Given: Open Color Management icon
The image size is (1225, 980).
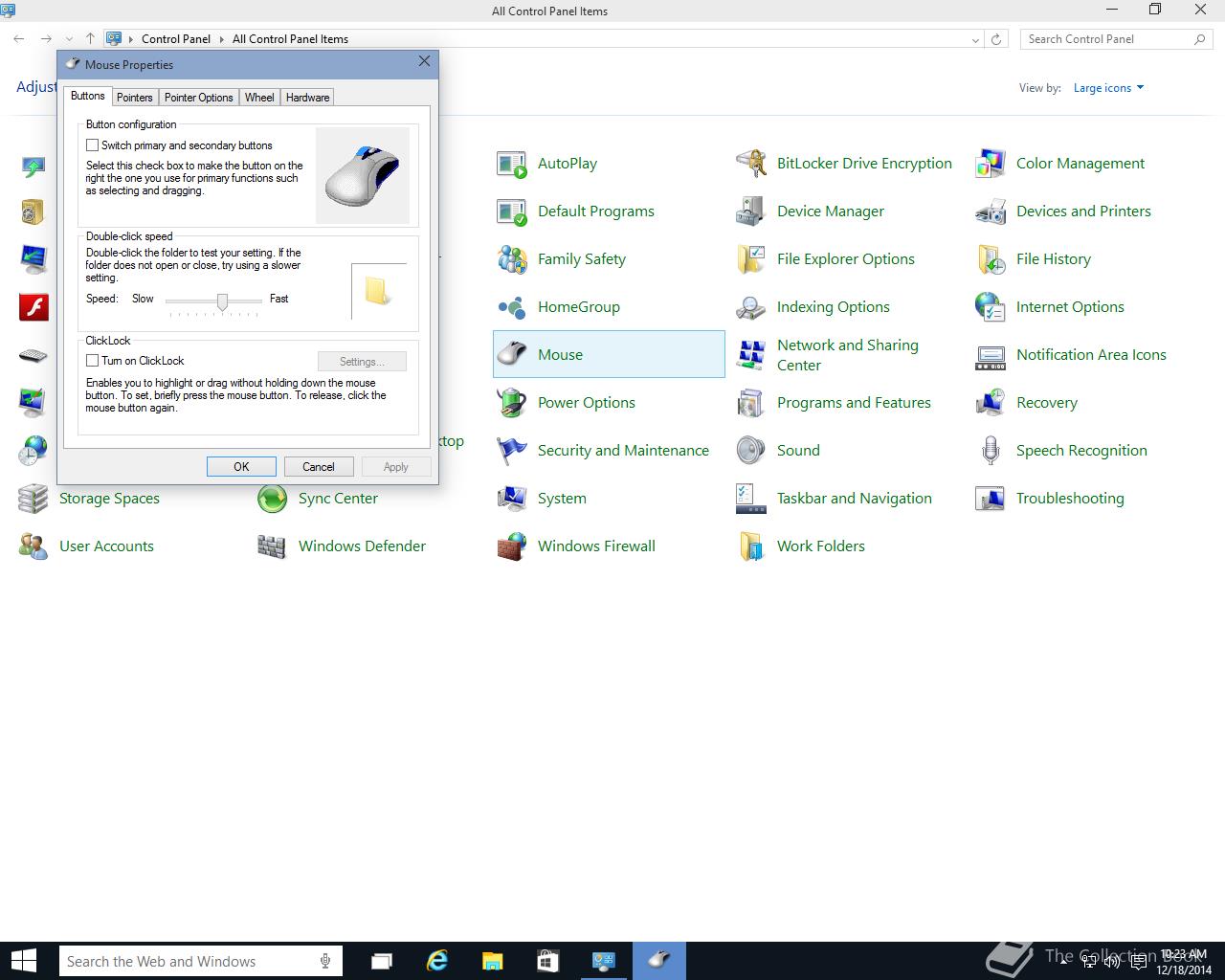Looking at the screenshot, I should [x=991, y=164].
